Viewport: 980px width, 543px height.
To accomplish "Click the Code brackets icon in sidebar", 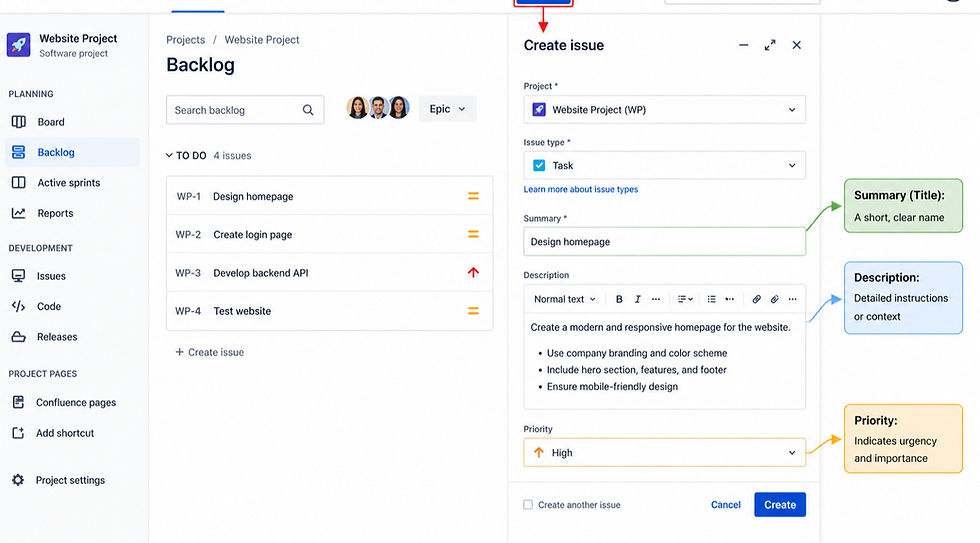I will [19, 306].
